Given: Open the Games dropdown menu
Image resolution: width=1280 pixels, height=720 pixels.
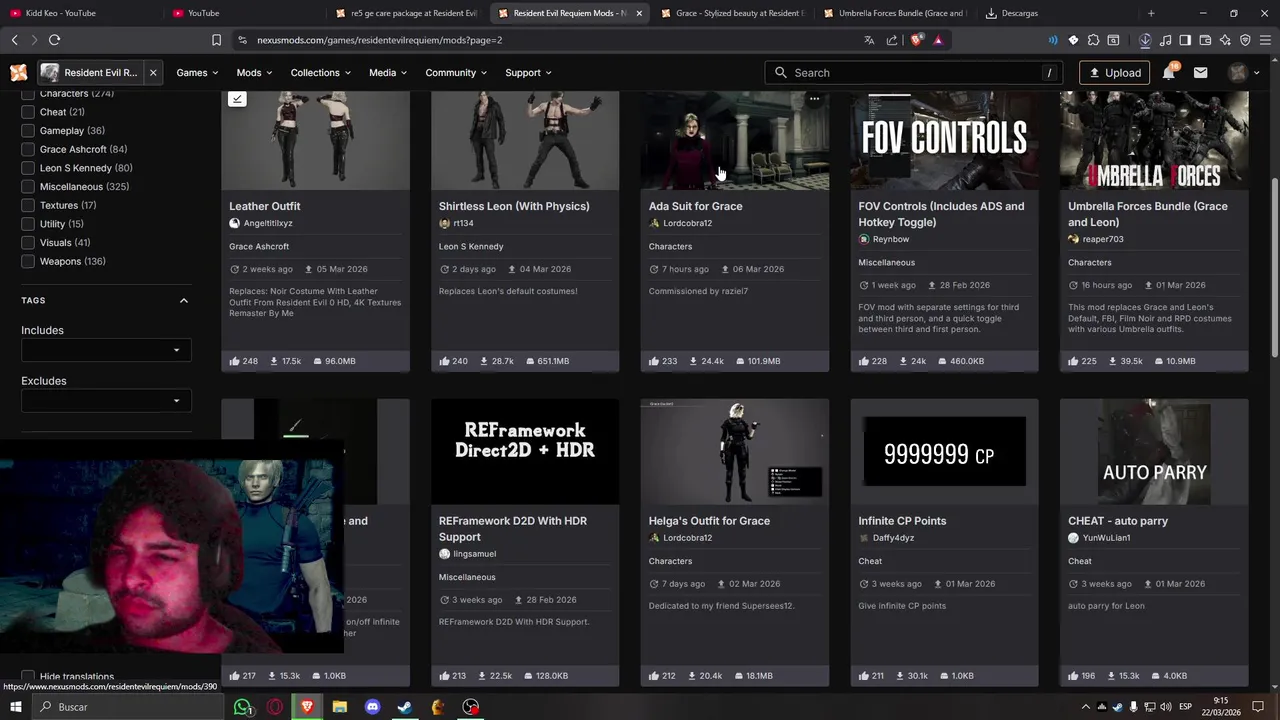Looking at the screenshot, I should click(x=197, y=73).
